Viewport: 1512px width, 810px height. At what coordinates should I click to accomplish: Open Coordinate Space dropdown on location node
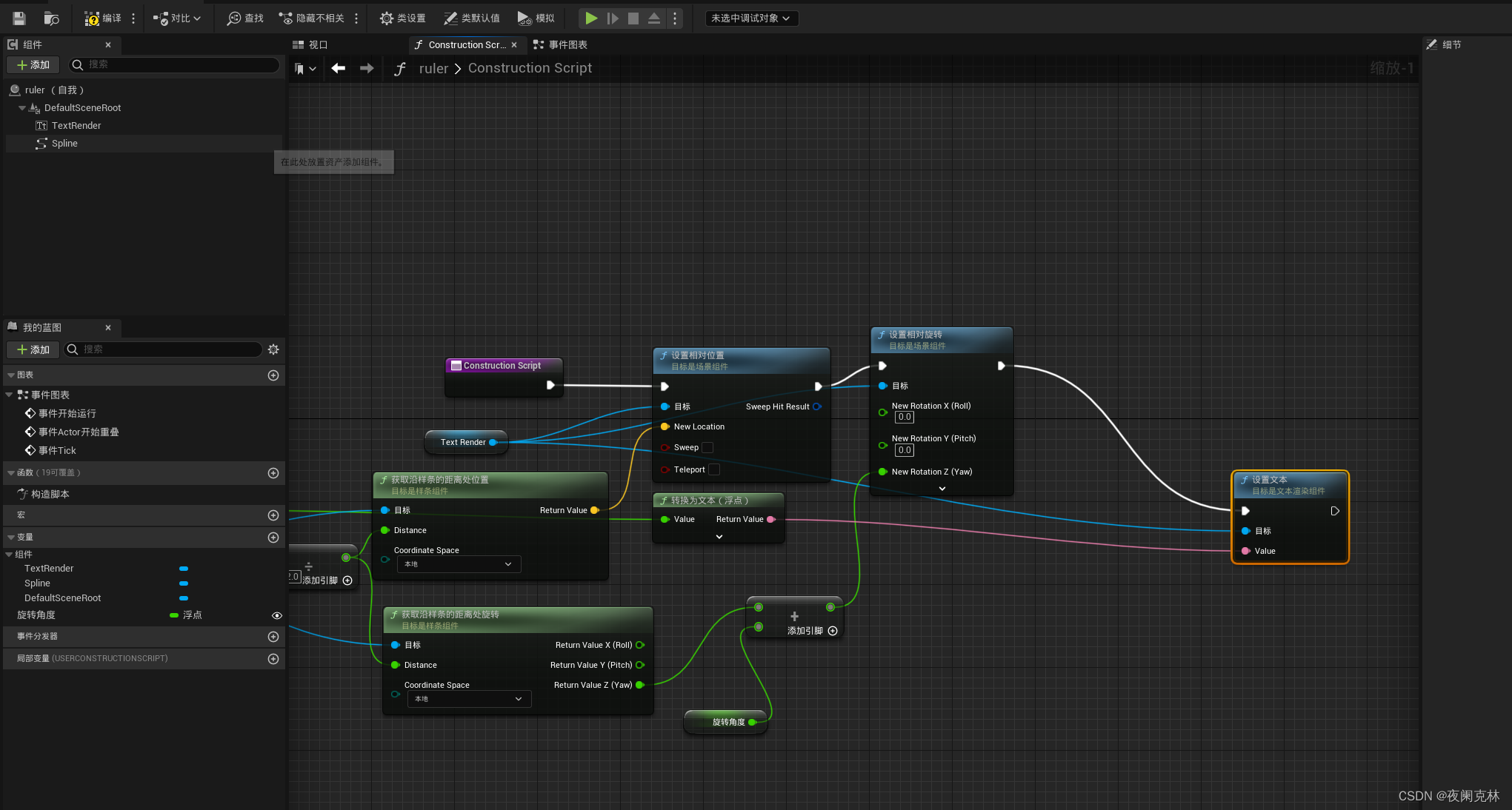coord(459,564)
